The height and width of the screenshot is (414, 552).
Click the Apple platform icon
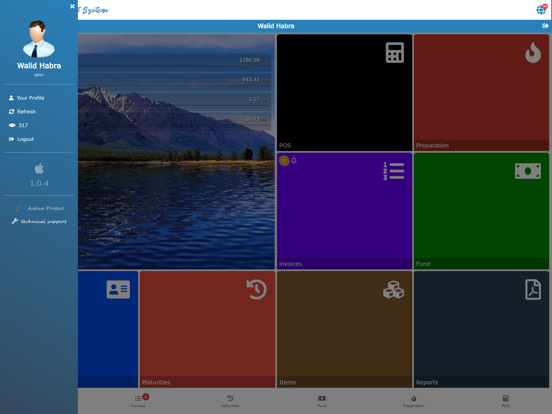coord(39,169)
